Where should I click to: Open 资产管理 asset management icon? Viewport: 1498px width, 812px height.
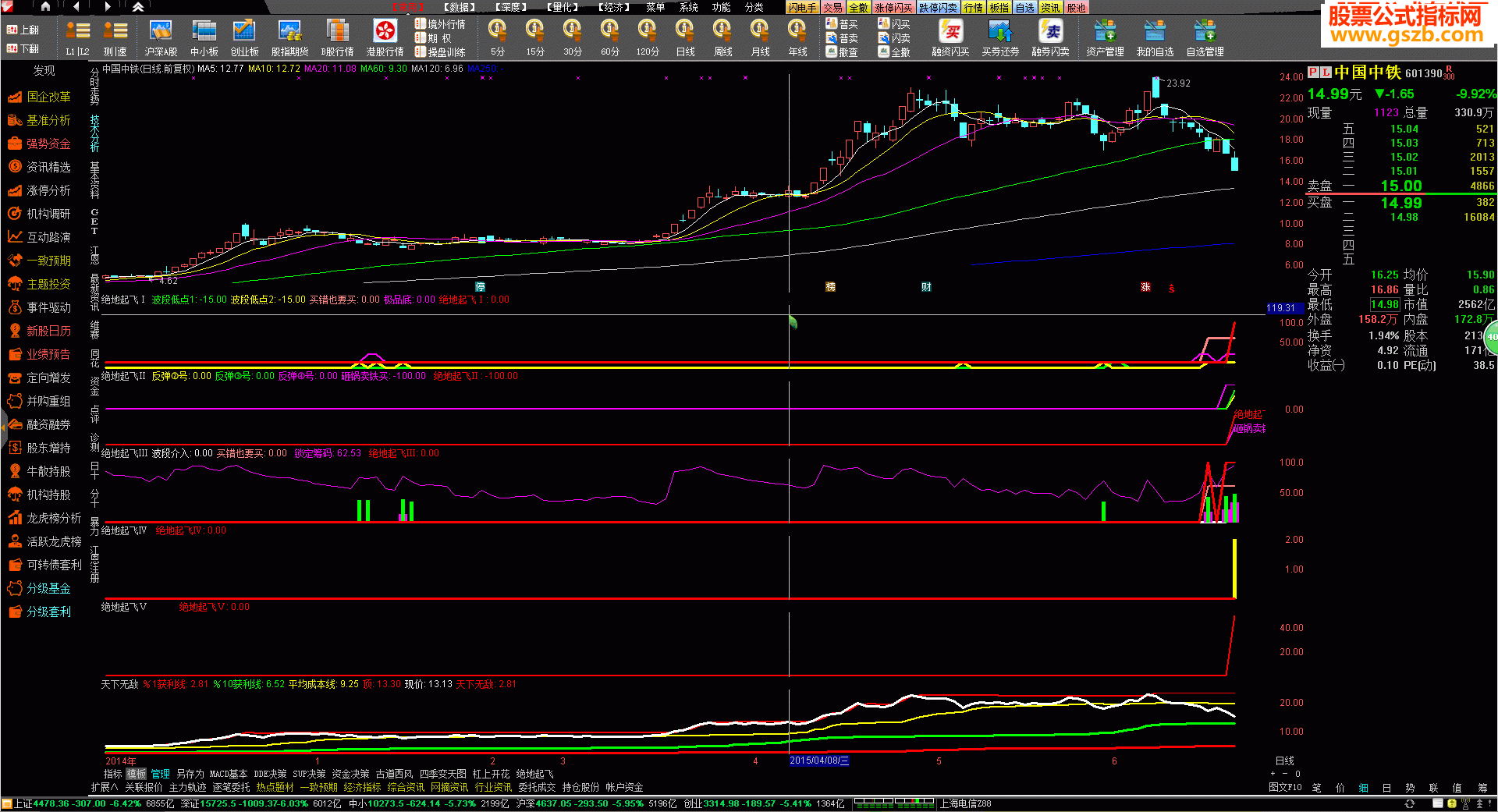(1105, 38)
